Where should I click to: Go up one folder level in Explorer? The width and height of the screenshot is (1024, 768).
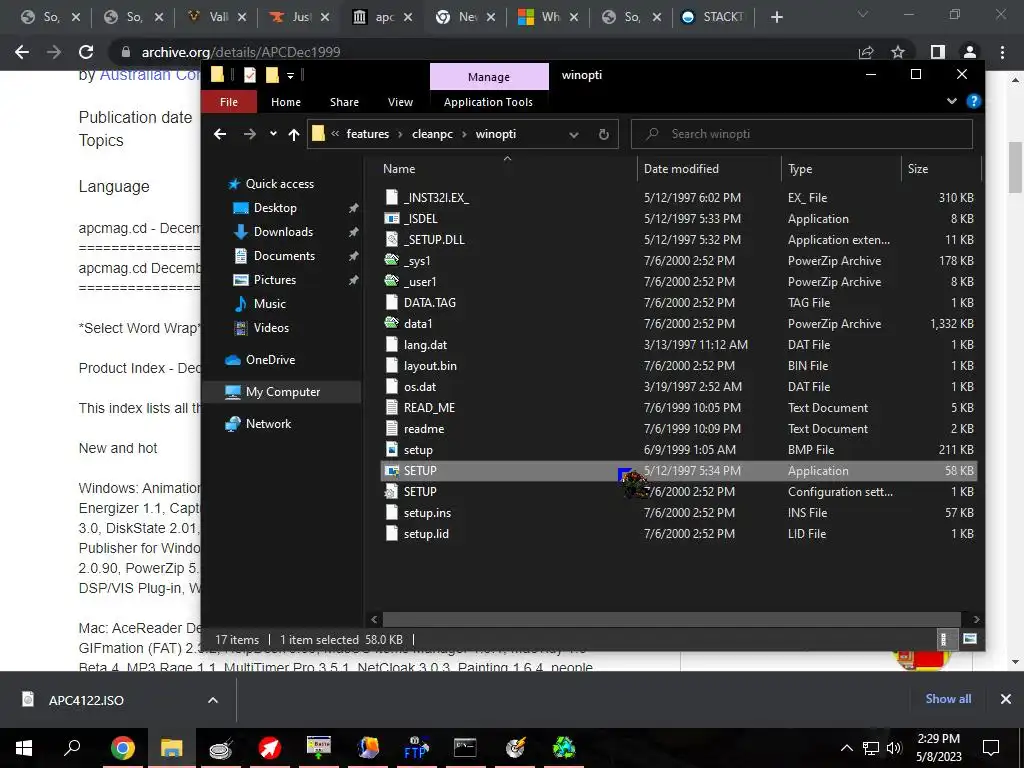[x=294, y=134]
